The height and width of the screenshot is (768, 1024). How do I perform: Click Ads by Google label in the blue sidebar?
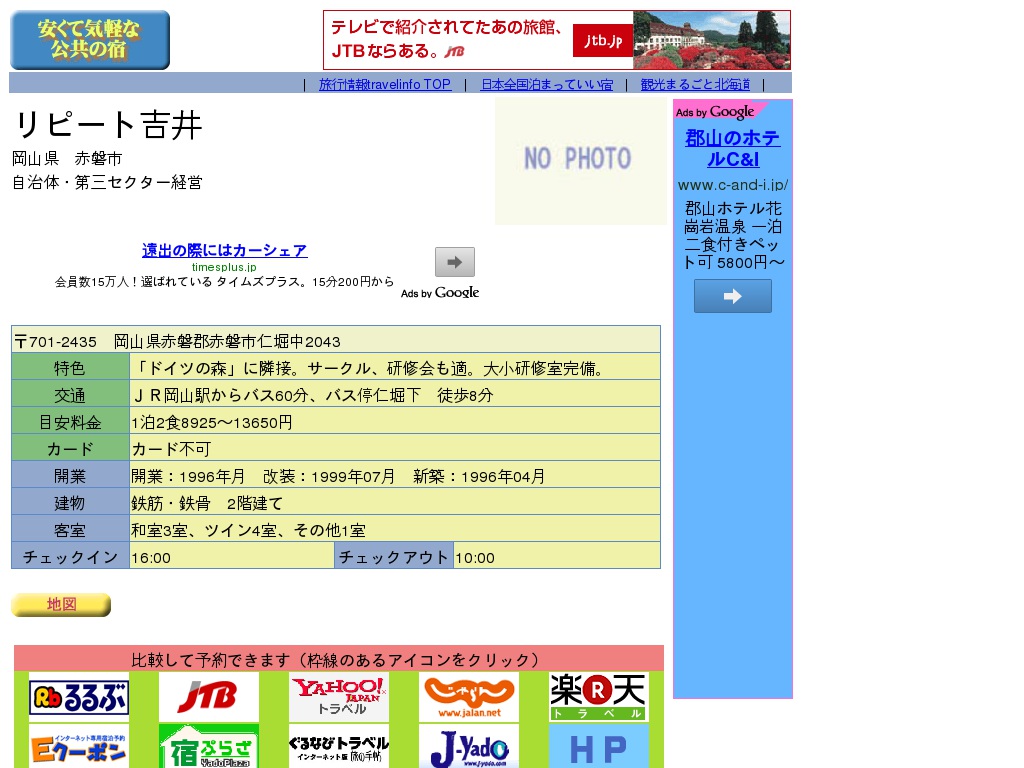(715, 112)
